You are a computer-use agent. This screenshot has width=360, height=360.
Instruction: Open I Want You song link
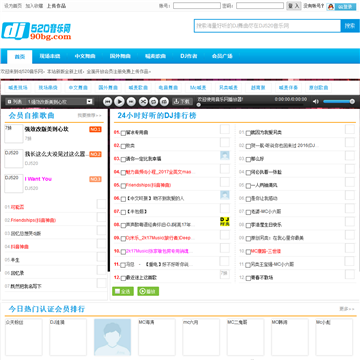(38, 179)
